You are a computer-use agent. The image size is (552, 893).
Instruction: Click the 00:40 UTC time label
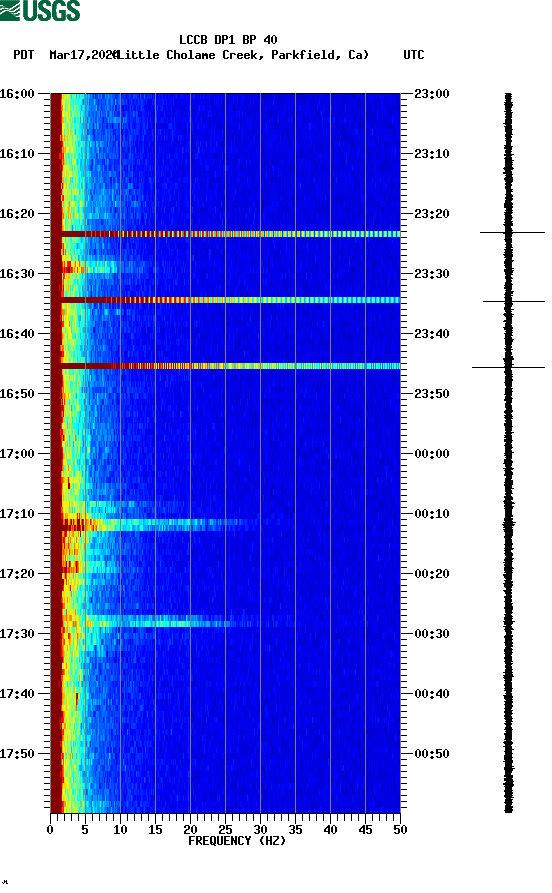(x=432, y=694)
